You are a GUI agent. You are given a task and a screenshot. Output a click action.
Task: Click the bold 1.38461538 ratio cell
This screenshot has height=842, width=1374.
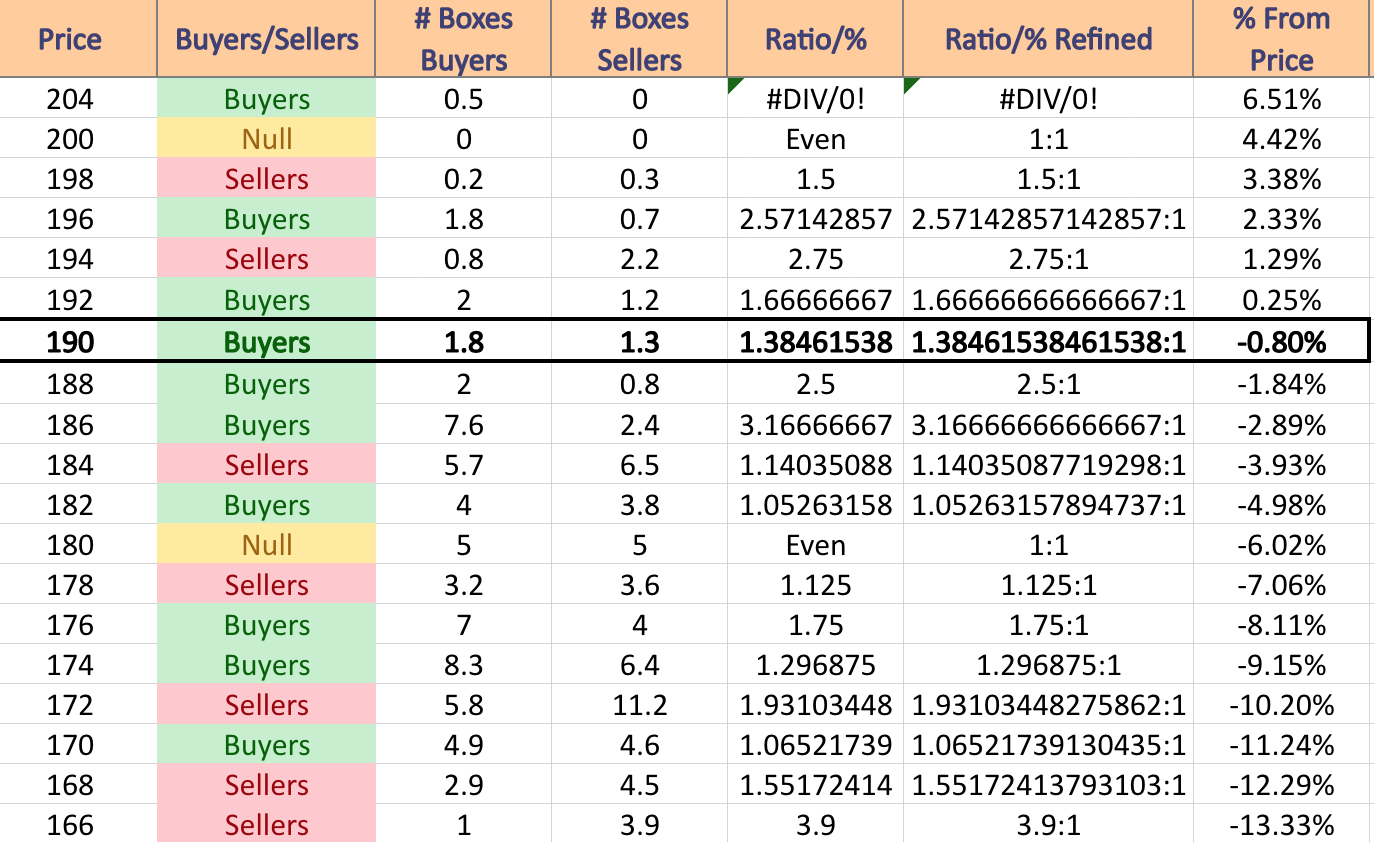tap(815, 341)
